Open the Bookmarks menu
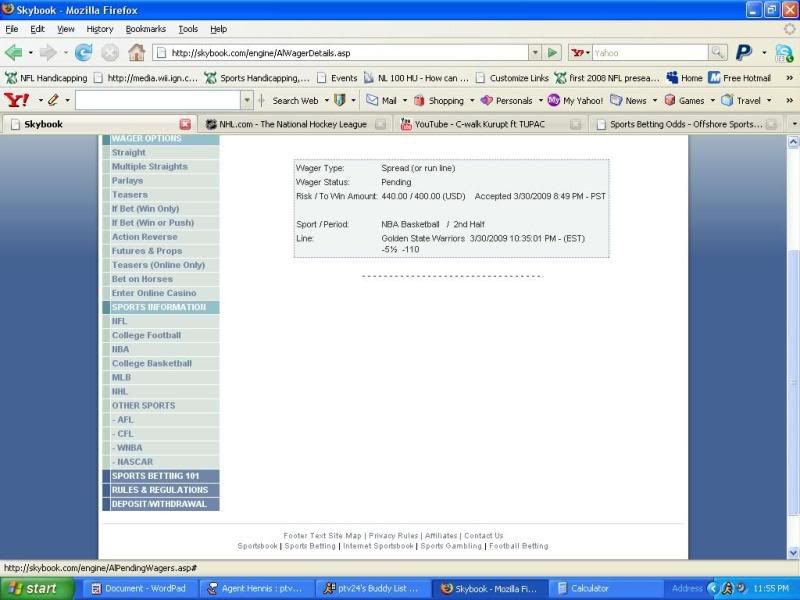This screenshot has height=600, width=800. tap(145, 29)
